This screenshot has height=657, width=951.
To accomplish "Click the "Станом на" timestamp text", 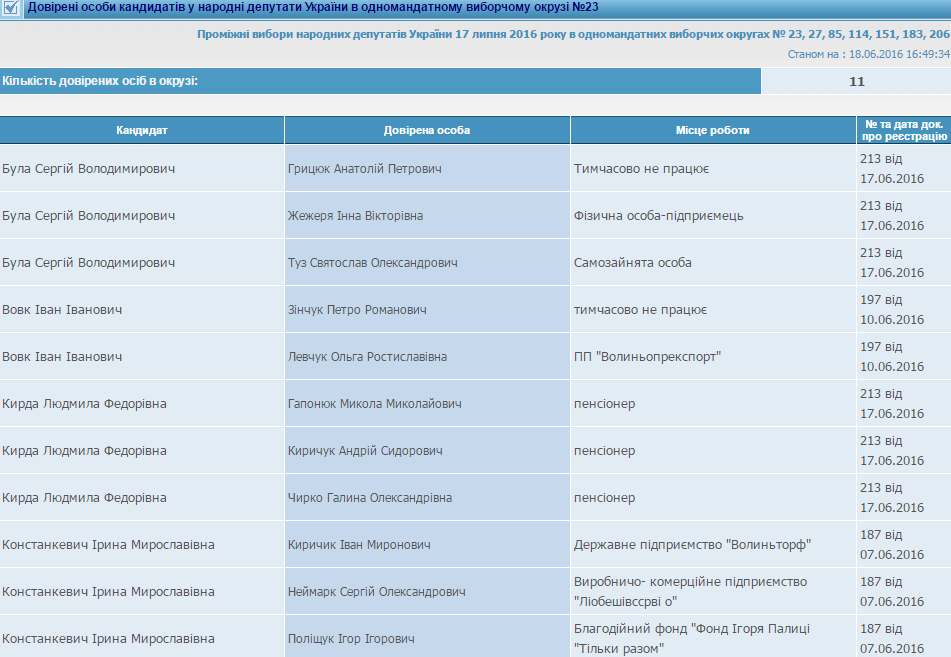I will pyautogui.click(x=868, y=54).
